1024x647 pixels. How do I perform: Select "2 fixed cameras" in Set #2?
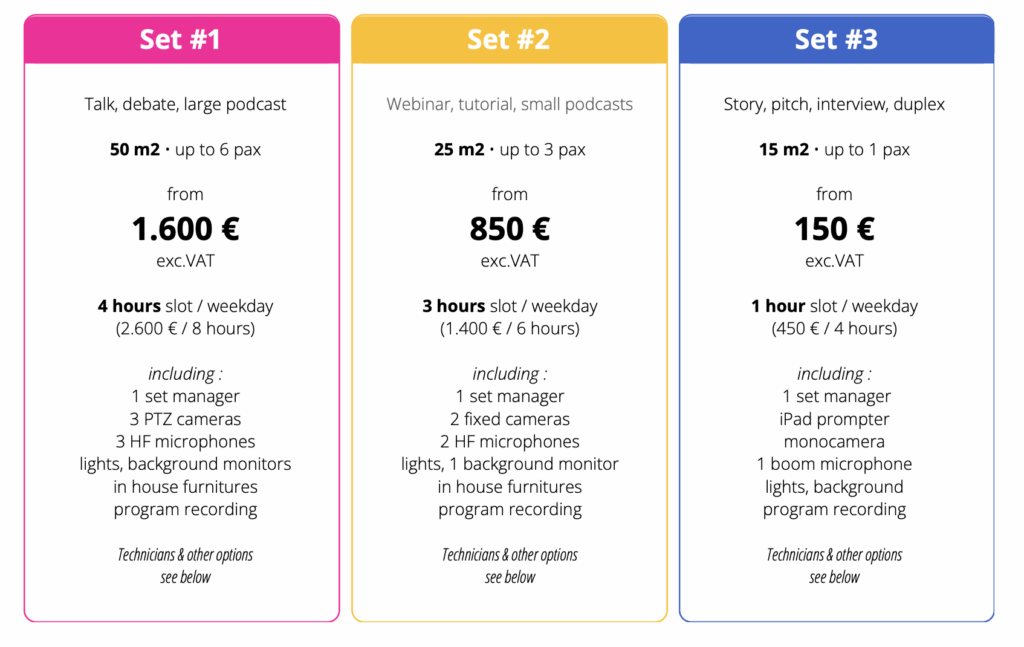pyautogui.click(x=510, y=419)
